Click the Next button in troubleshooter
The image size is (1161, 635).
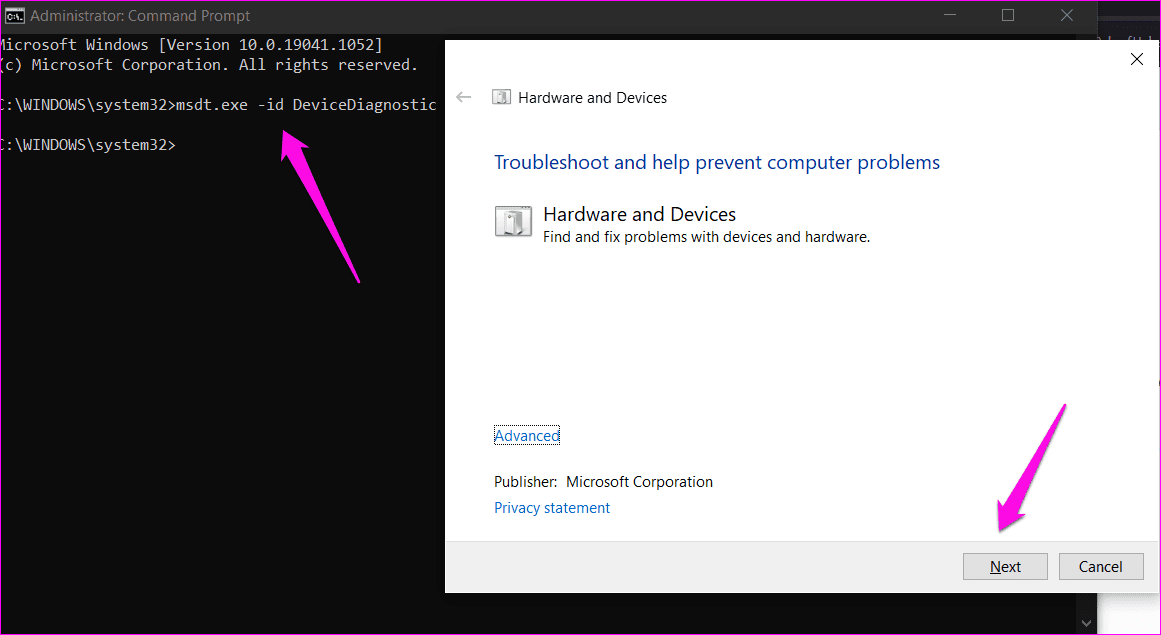tap(1005, 566)
